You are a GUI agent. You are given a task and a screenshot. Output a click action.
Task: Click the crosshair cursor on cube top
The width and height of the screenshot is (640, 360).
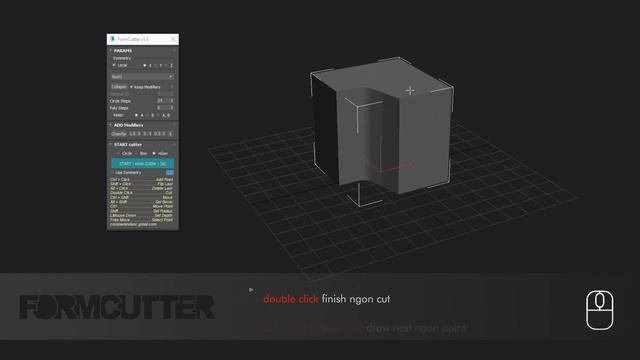[x=410, y=90]
